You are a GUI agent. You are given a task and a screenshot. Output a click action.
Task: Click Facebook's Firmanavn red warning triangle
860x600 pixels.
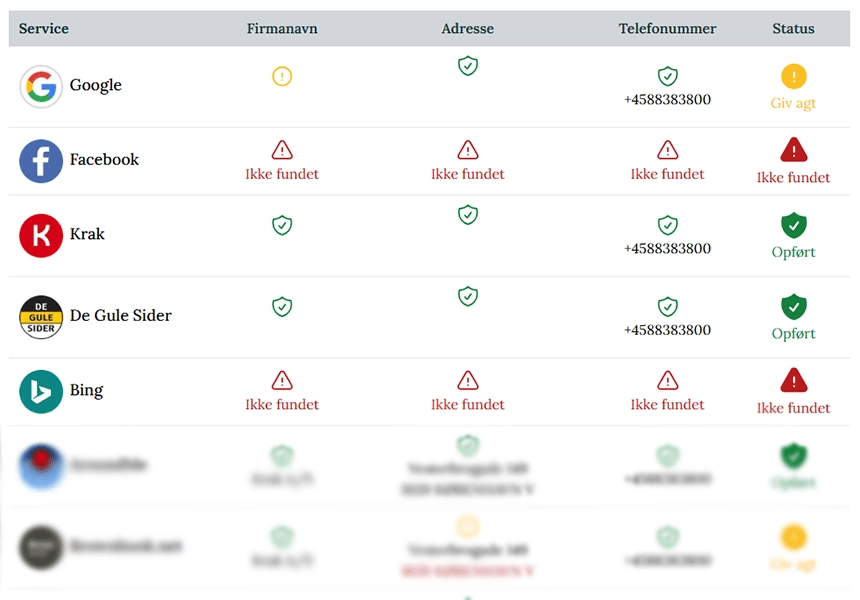coord(282,150)
